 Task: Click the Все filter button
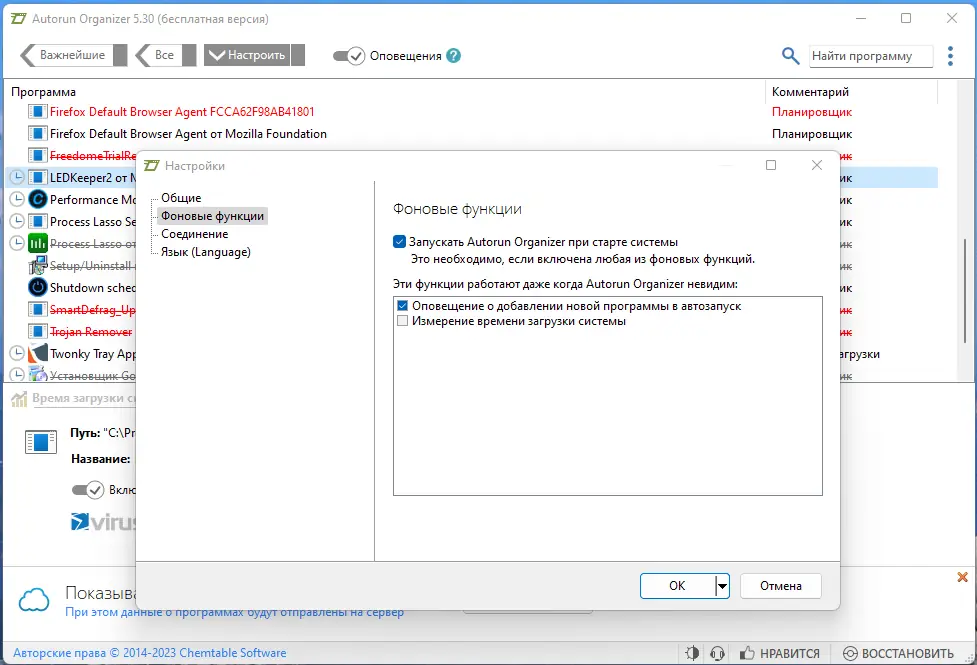tap(158, 55)
